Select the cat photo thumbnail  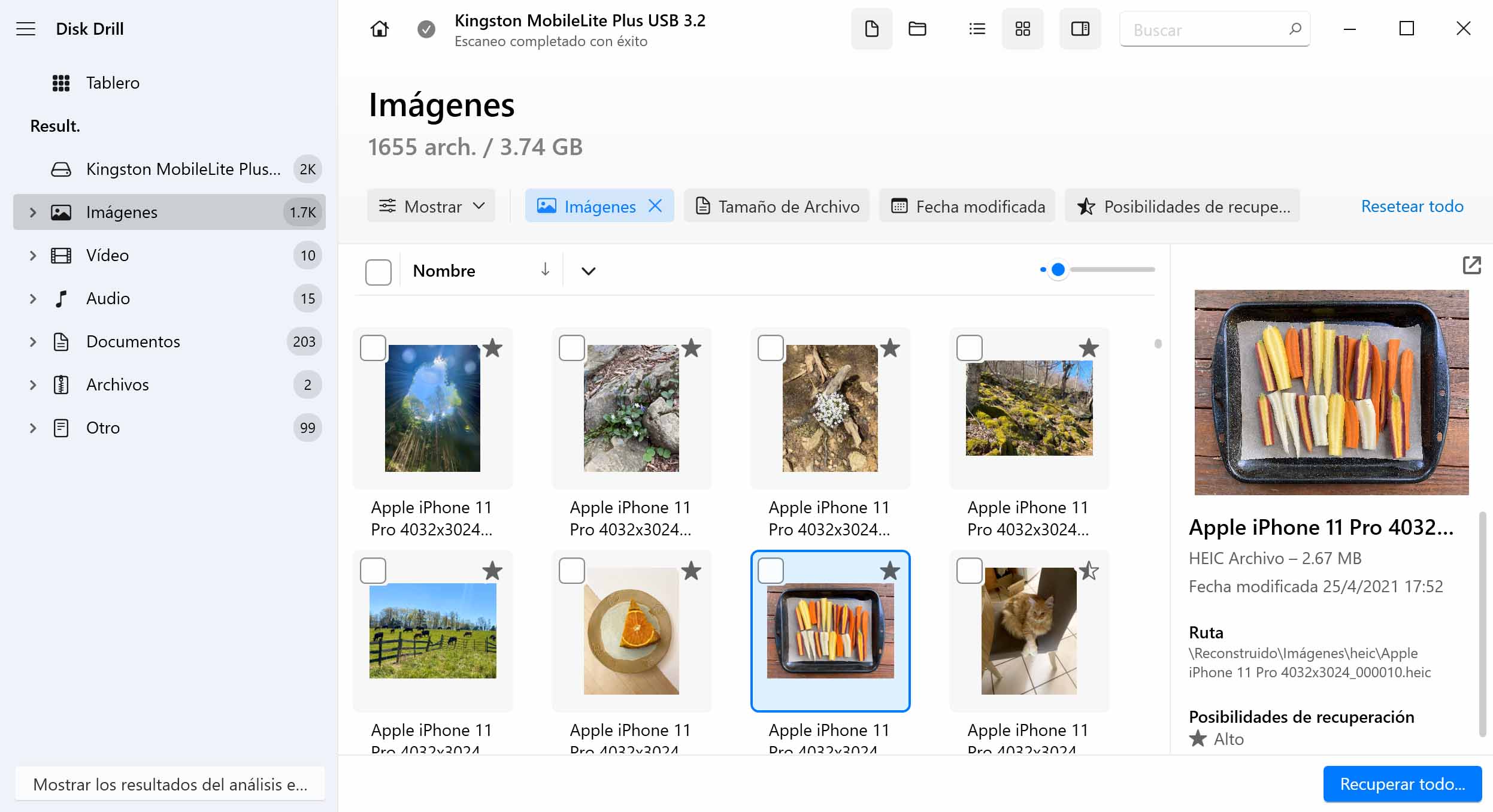point(1029,631)
